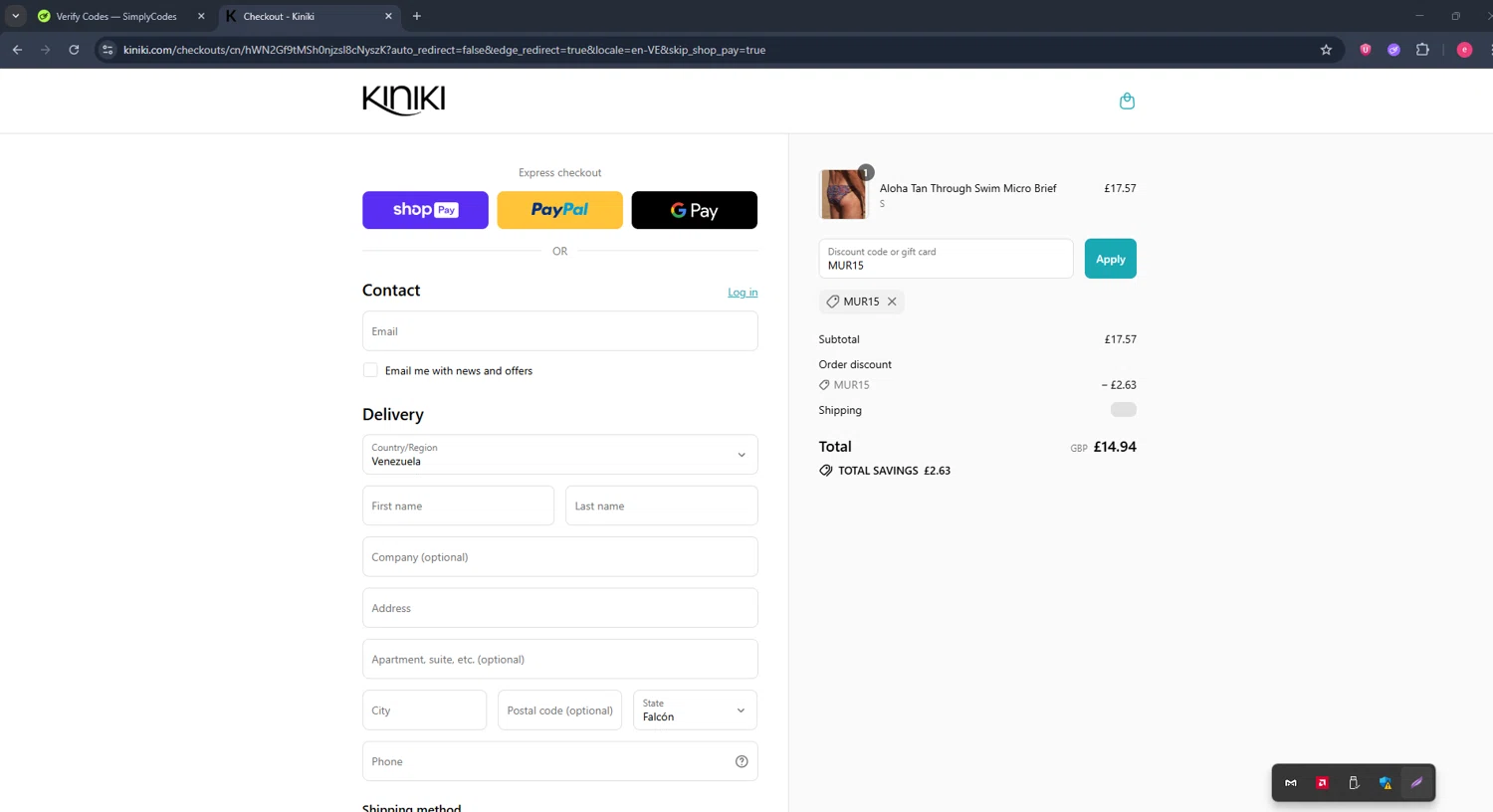
Task: Click the phone help question mark icon
Action: point(742,761)
